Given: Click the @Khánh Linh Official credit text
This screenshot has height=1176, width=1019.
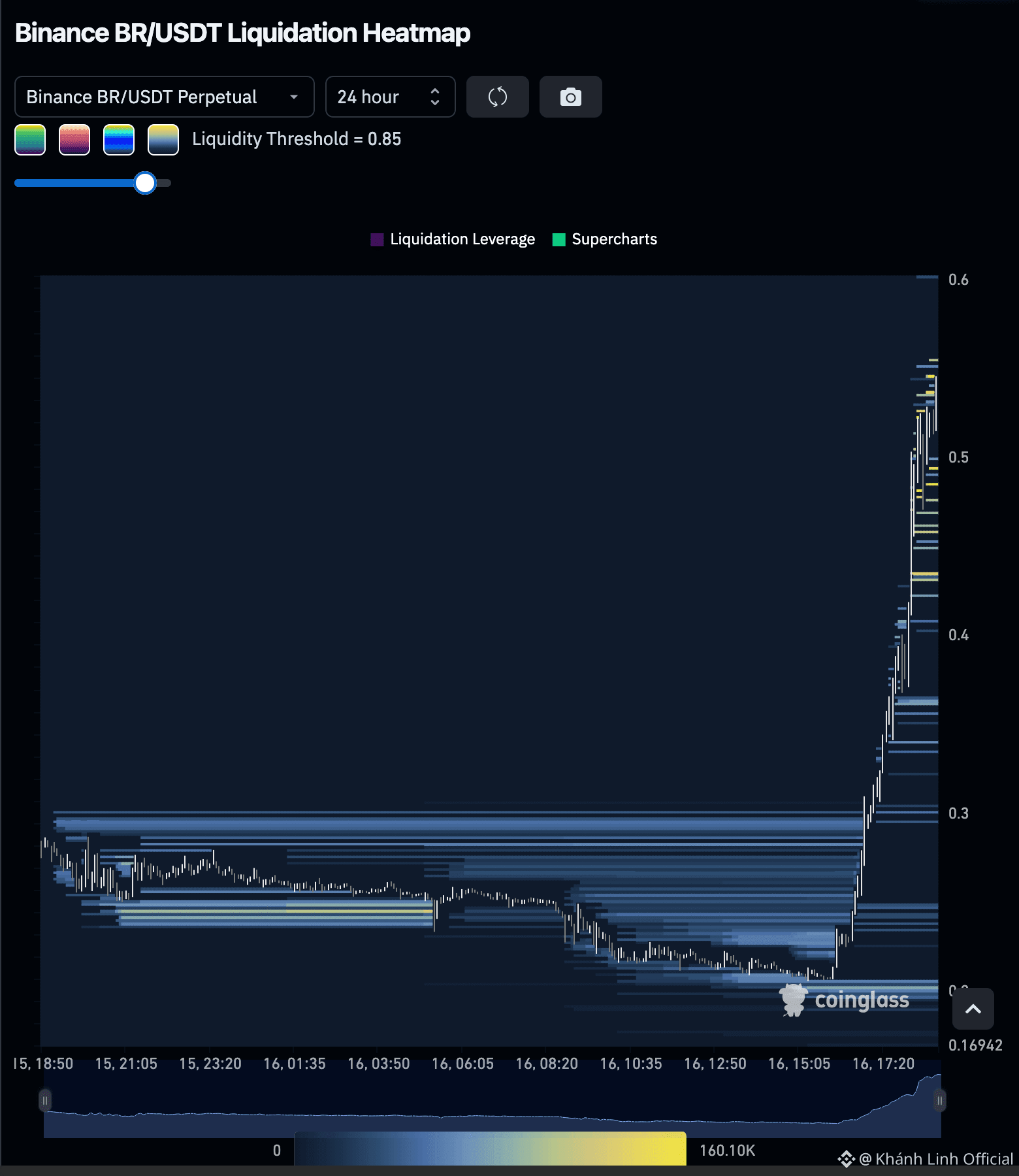Looking at the screenshot, I should pos(936,1159).
